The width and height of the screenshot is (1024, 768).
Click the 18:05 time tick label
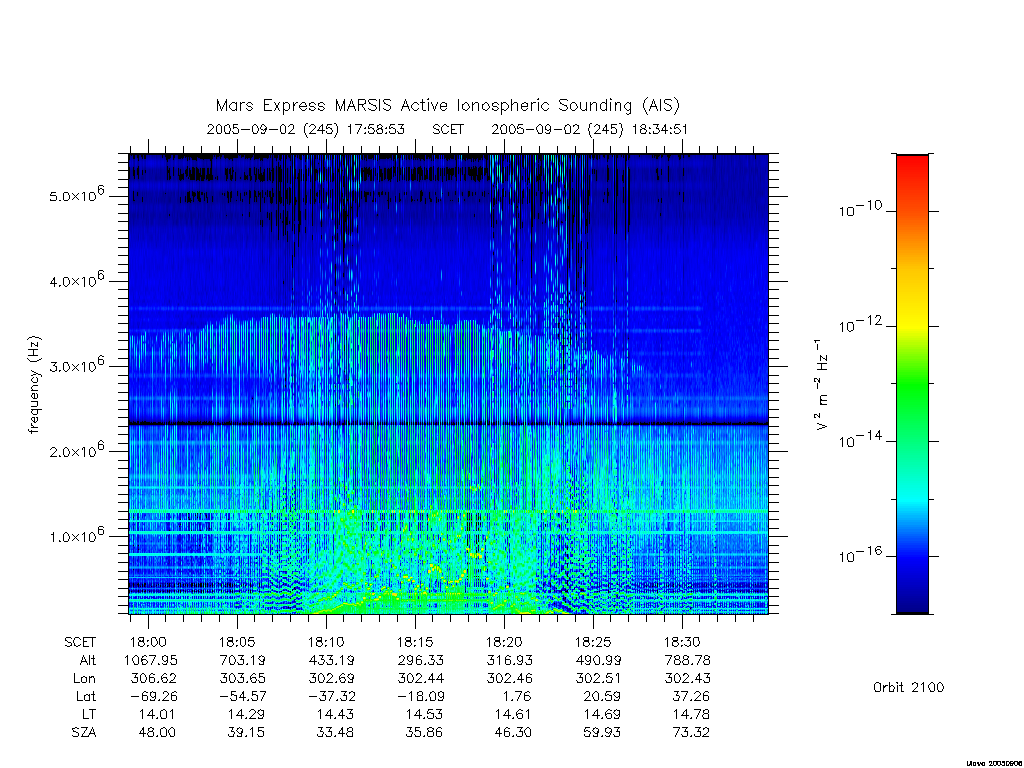click(237, 642)
